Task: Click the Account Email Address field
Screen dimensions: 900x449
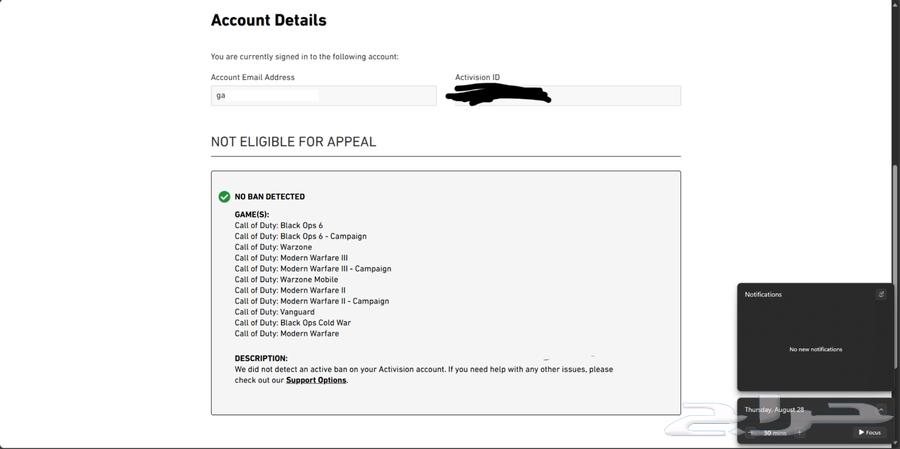Action: (x=323, y=96)
